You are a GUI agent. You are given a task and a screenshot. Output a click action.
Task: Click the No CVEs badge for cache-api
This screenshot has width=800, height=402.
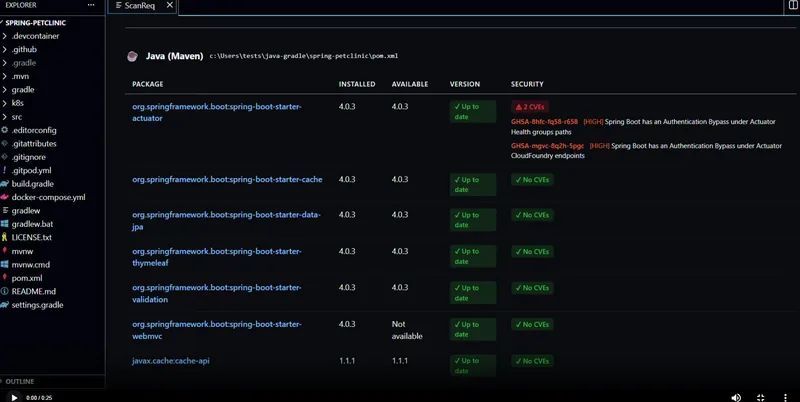532,361
